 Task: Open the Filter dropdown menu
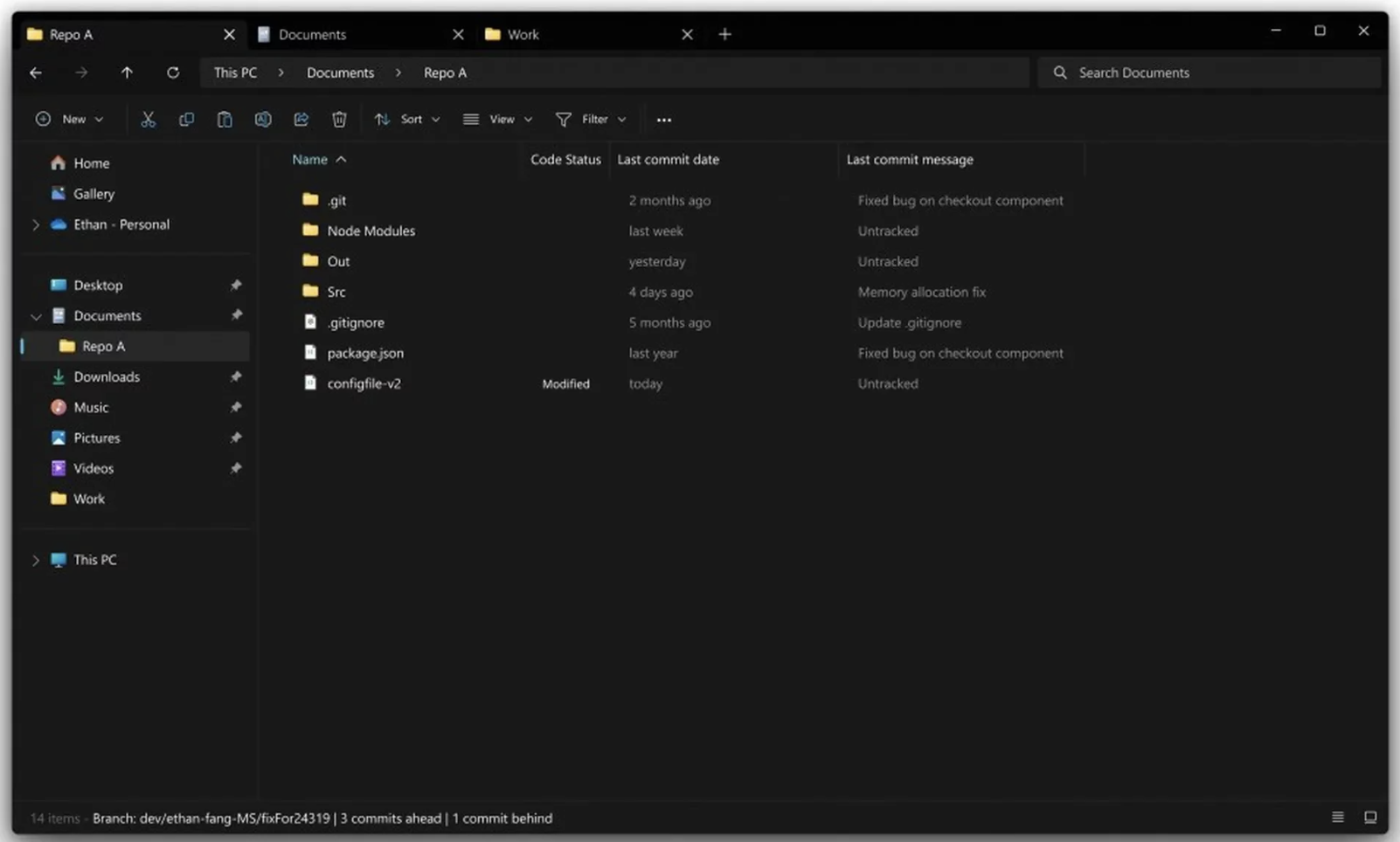[591, 120]
